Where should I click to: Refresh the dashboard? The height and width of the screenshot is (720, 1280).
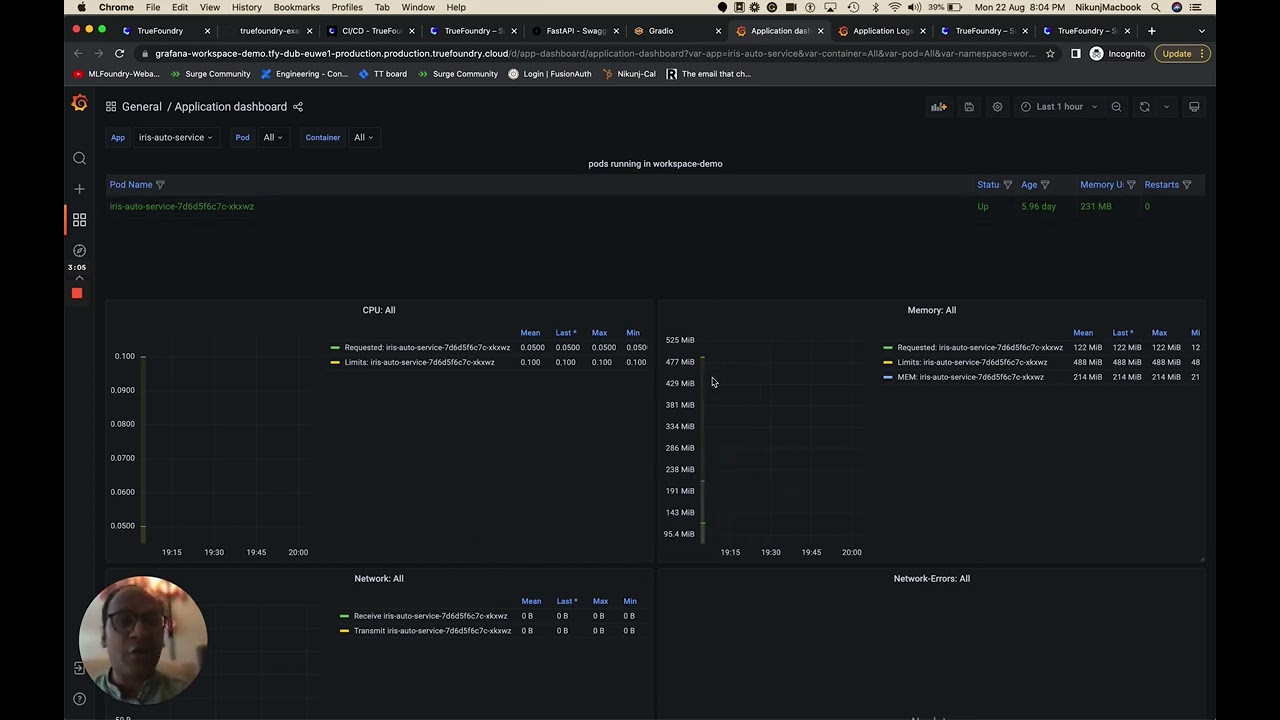pyautogui.click(x=1145, y=107)
